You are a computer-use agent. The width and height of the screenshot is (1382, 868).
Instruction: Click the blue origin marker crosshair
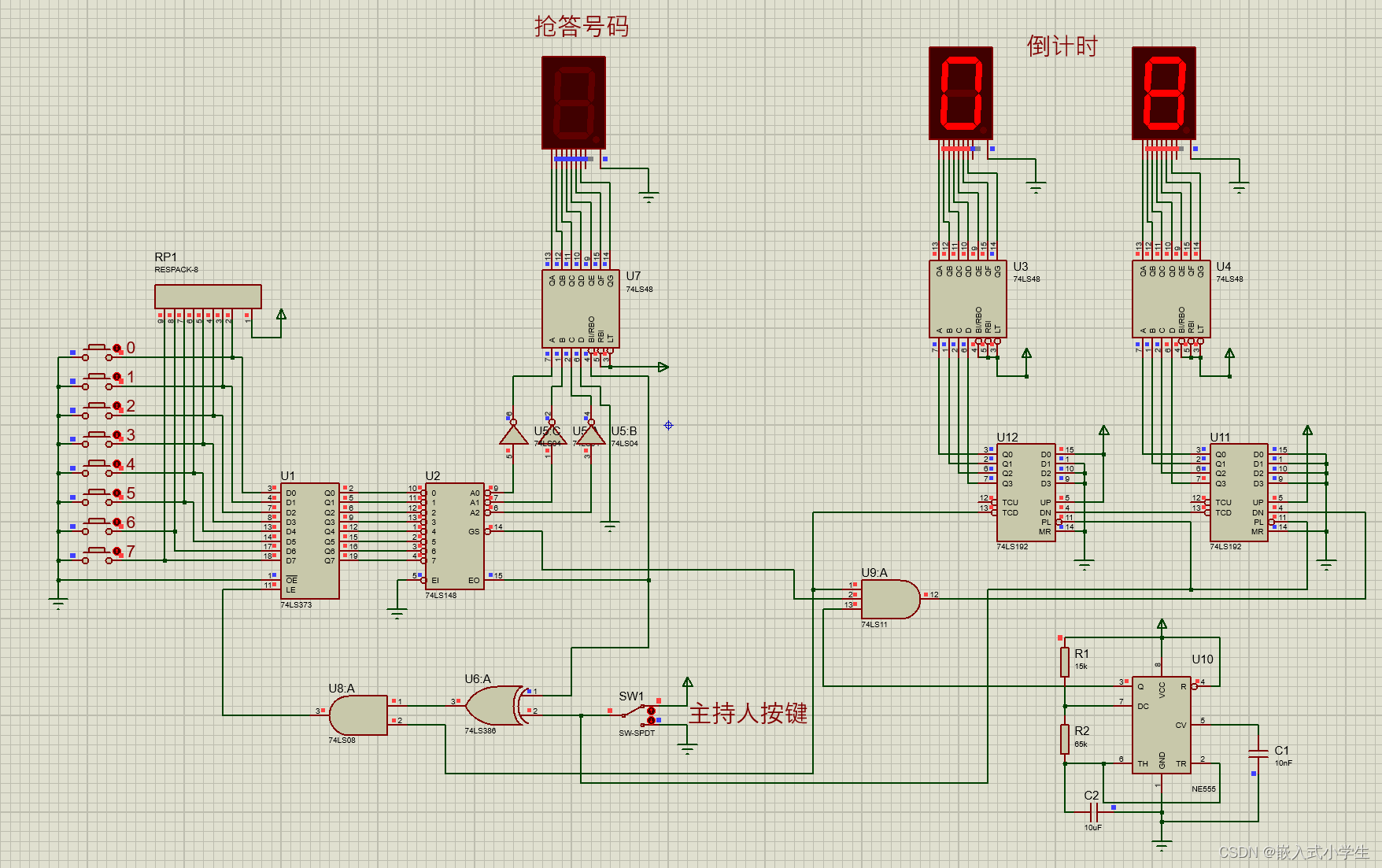click(x=668, y=425)
